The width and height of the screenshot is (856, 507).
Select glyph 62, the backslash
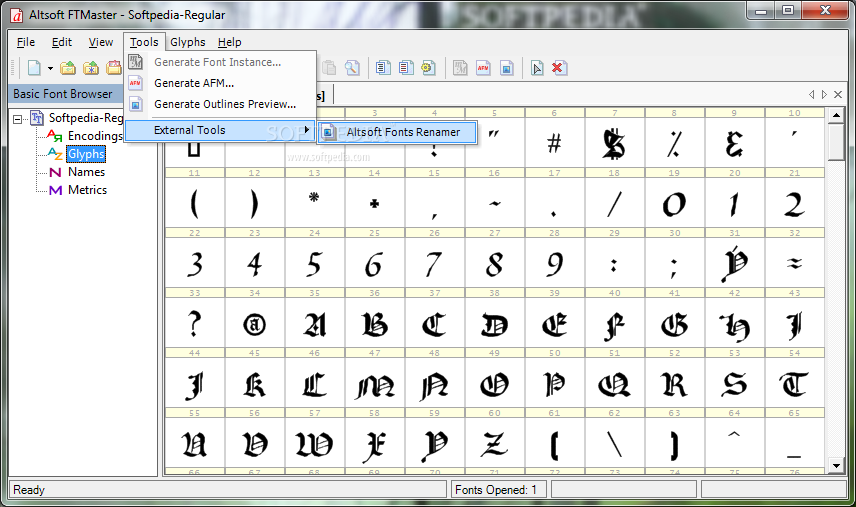614,443
